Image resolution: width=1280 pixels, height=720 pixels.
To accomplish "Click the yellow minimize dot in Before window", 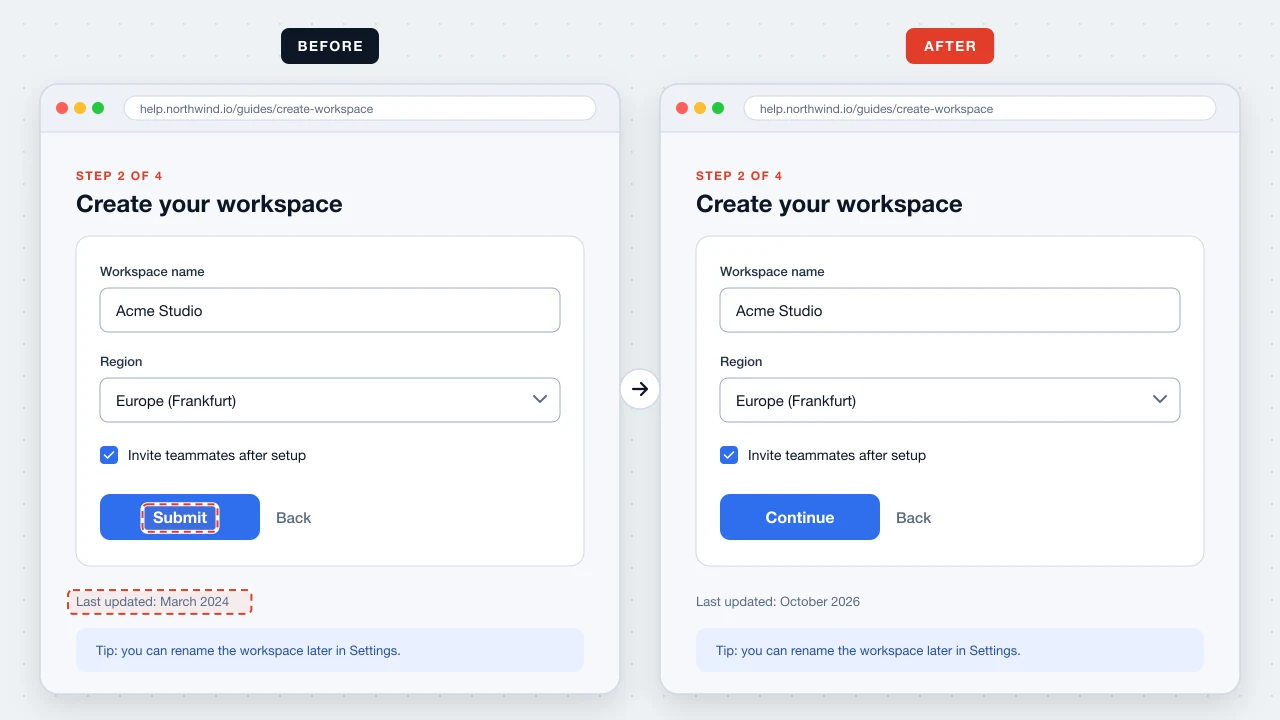I will 80,108.
